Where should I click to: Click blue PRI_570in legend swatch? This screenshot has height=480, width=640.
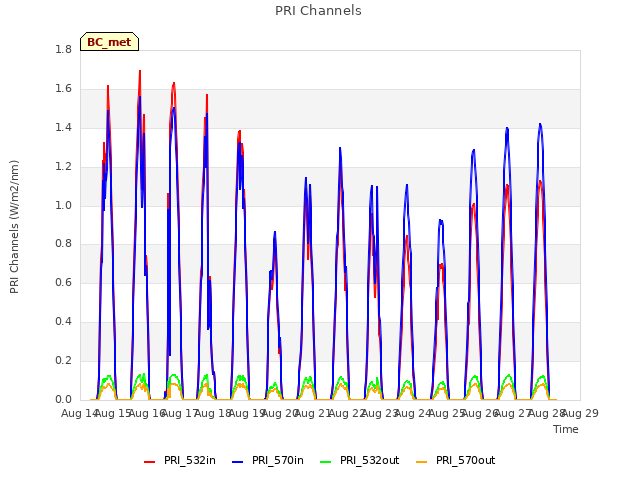pyautogui.click(x=238, y=462)
